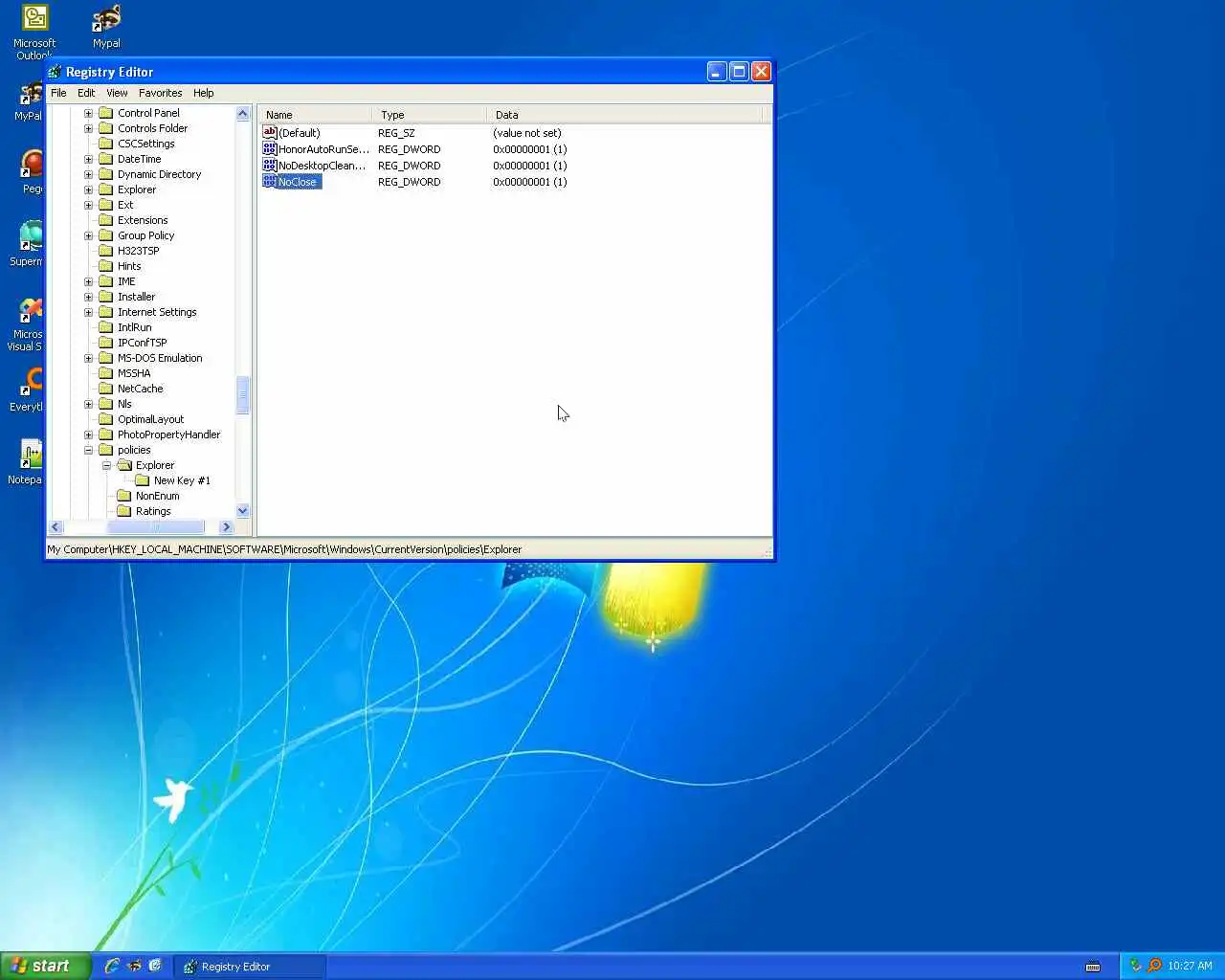Select the Installer key in tree
This screenshot has width=1225, height=980.
[x=136, y=297]
